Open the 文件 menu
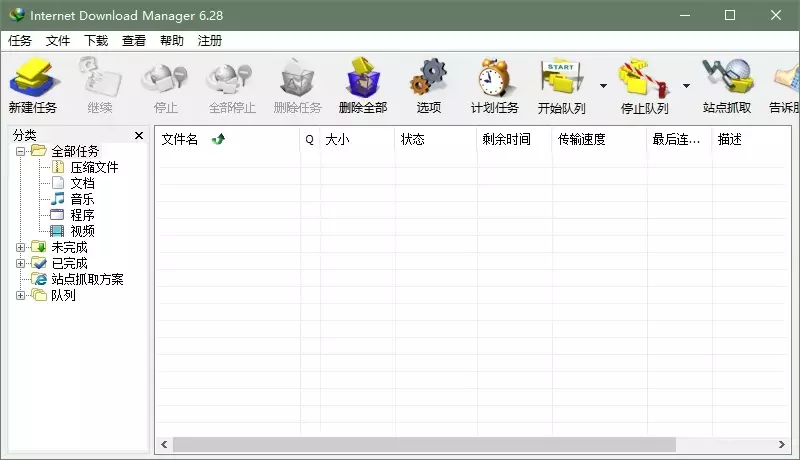Viewport: 800px width, 460px height. [x=58, y=41]
